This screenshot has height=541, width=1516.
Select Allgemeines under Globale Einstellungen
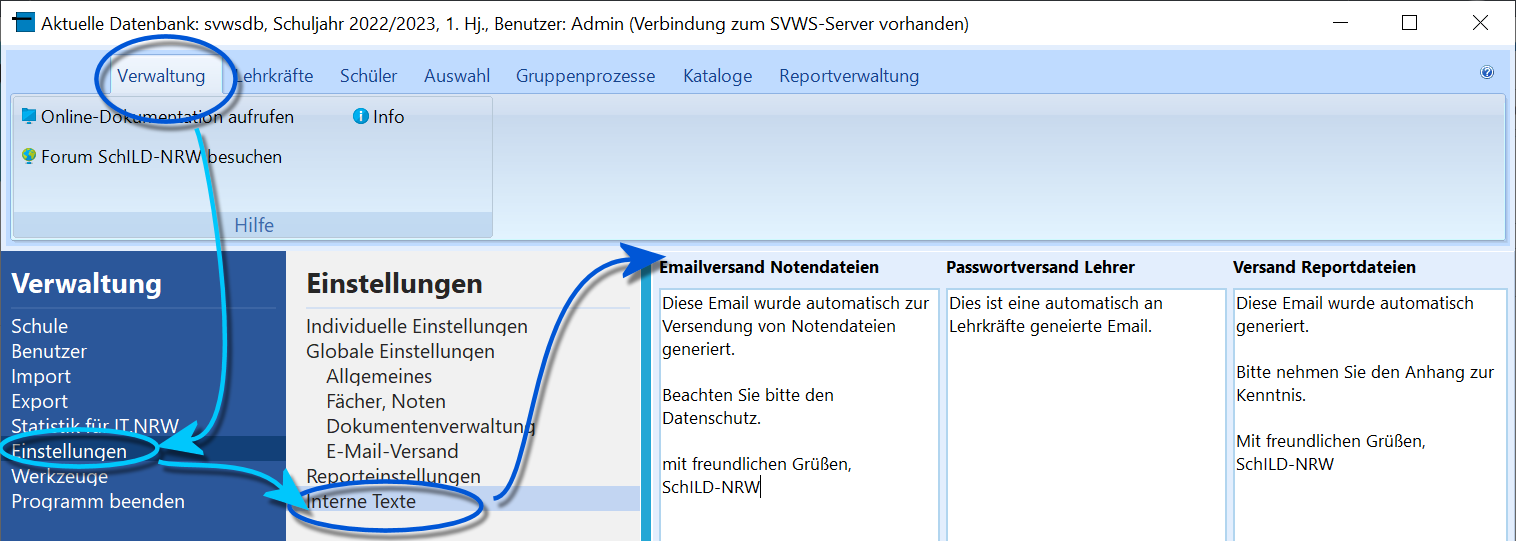379,376
